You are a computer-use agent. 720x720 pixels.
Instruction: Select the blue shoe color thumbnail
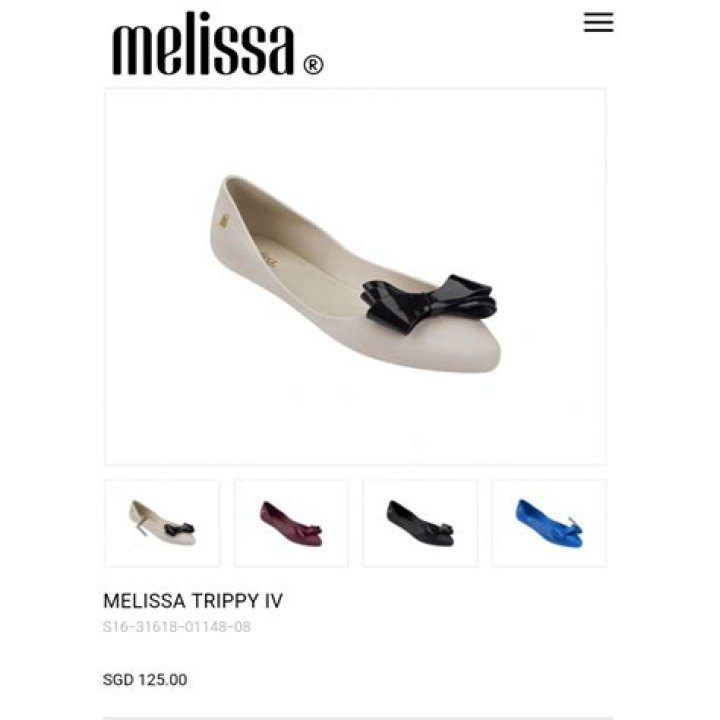click(549, 523)
